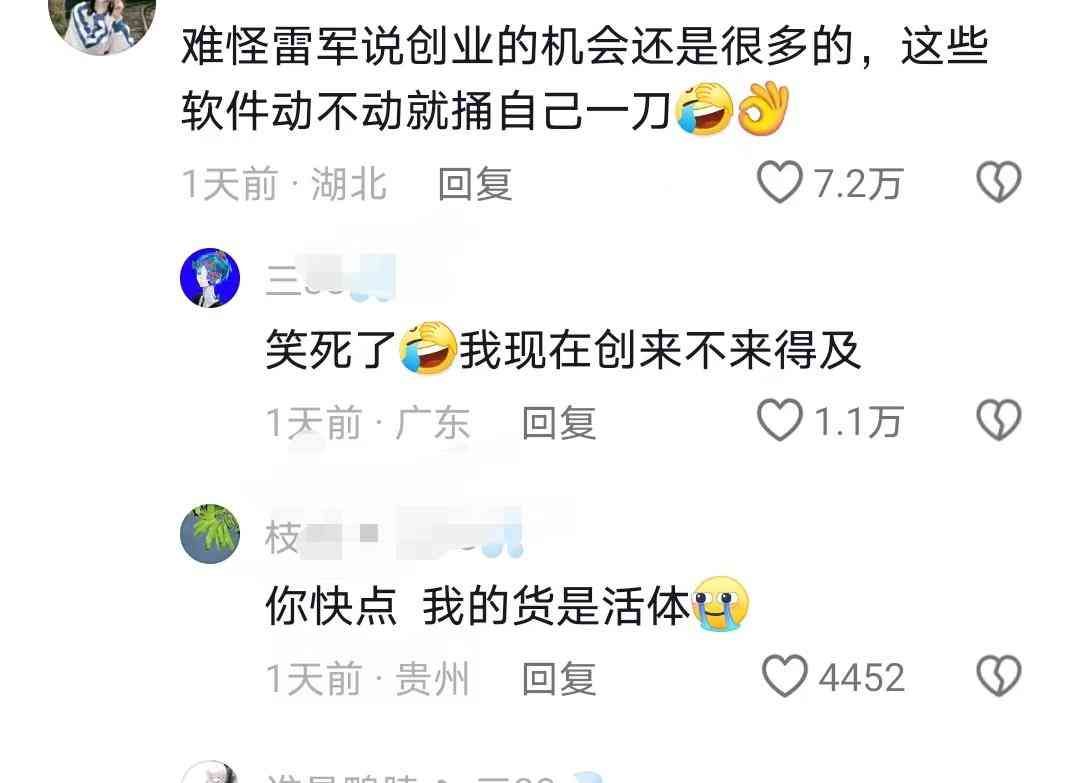Open the blue anime avatar's profile
Viewport: 1080px width, 783px height.
(x=210, y=278)
